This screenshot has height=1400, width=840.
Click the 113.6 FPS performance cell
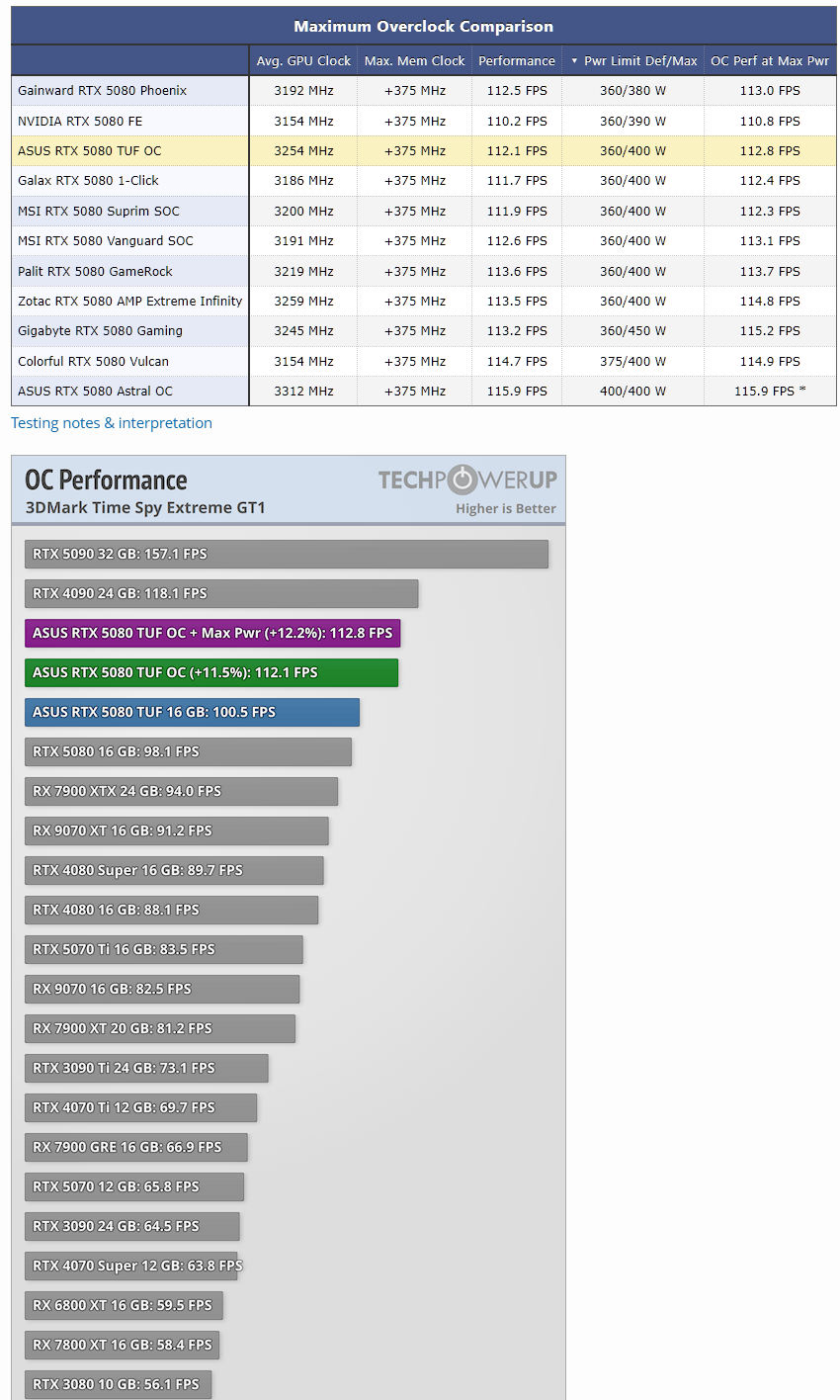coord(517,271)
